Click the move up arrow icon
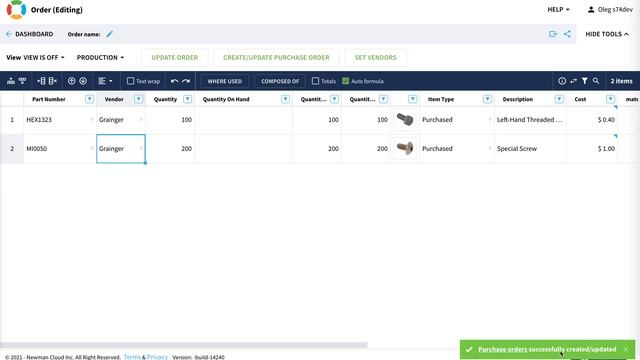Screen dimensions: 640x360 point(71,81)
